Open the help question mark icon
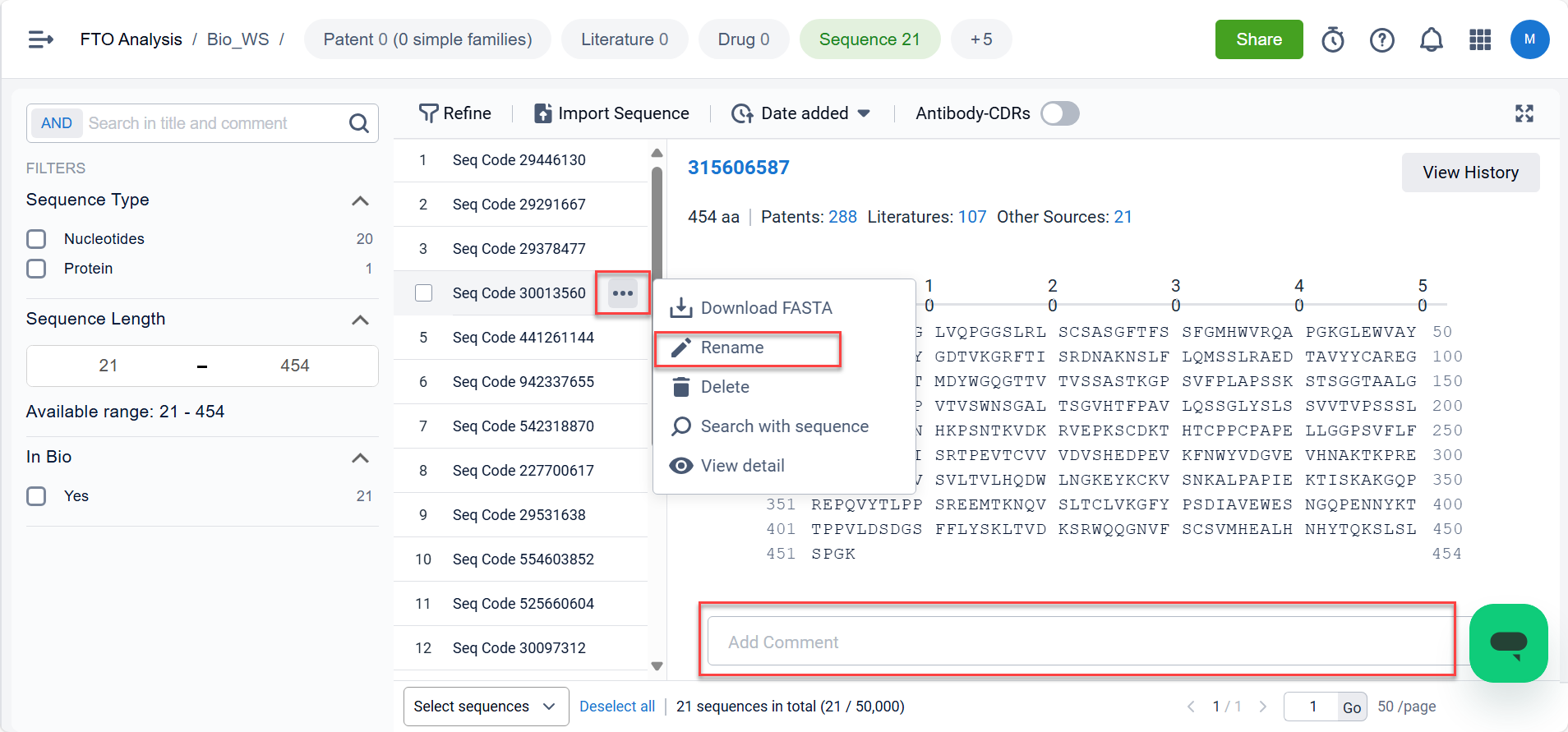This screenshot has height=732, width=1568. (x=1381, y=39)
